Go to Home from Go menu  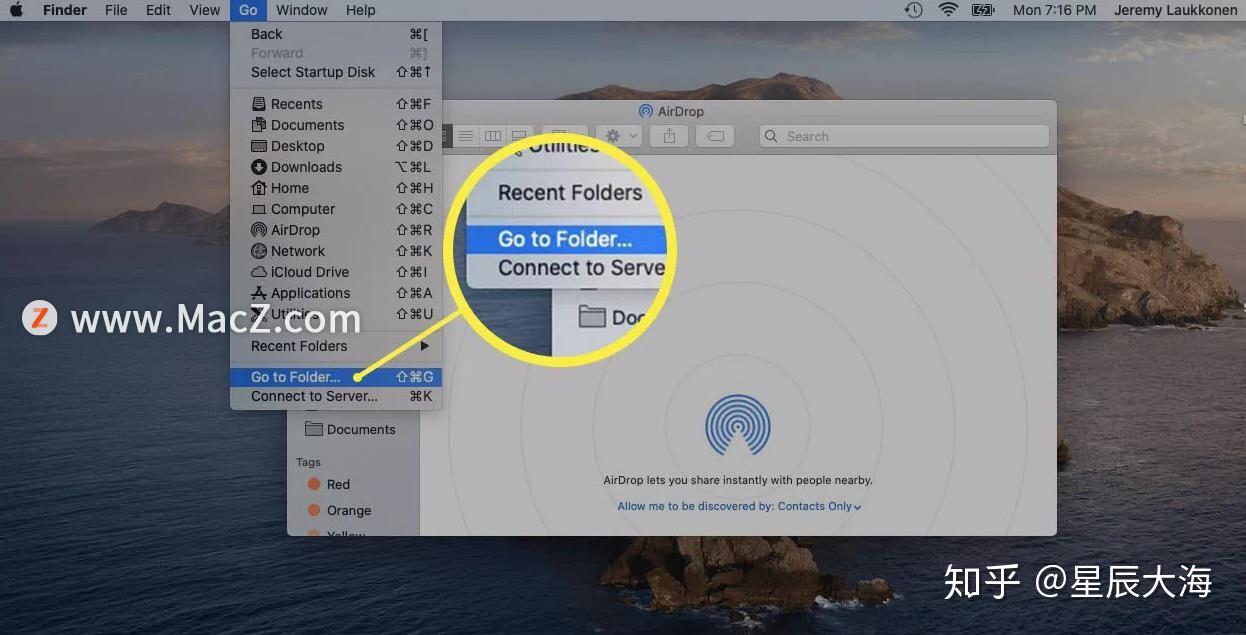point(336,188)
